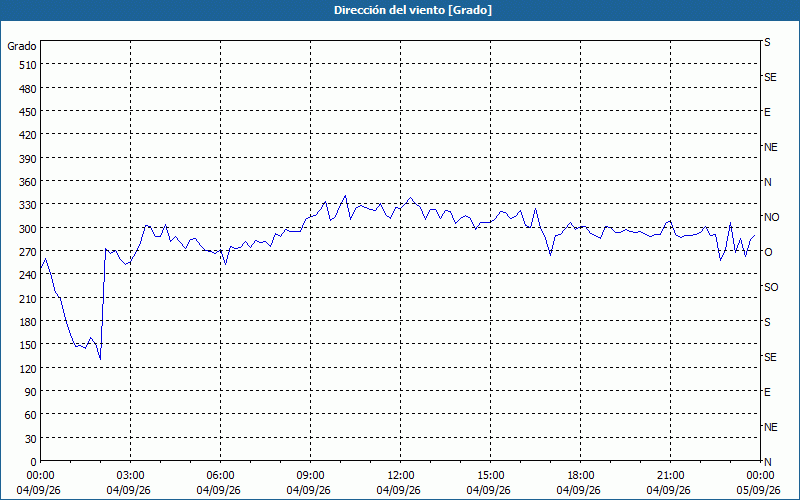
Task: Click the chart title 'Dirección del viento [Grado]'
Action: [413, 10]
